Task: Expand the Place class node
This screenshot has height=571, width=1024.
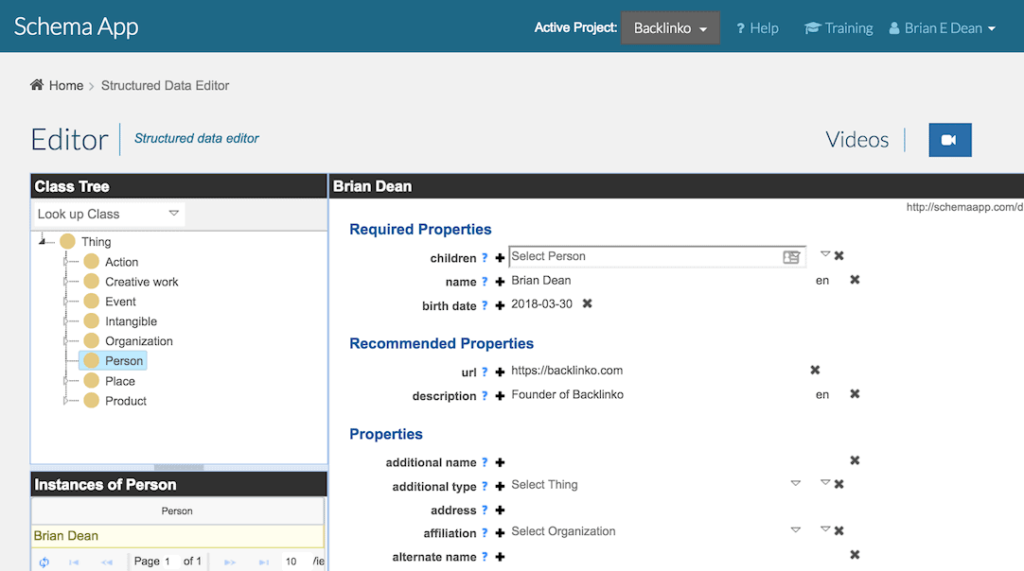Action: tap(65, 381)
